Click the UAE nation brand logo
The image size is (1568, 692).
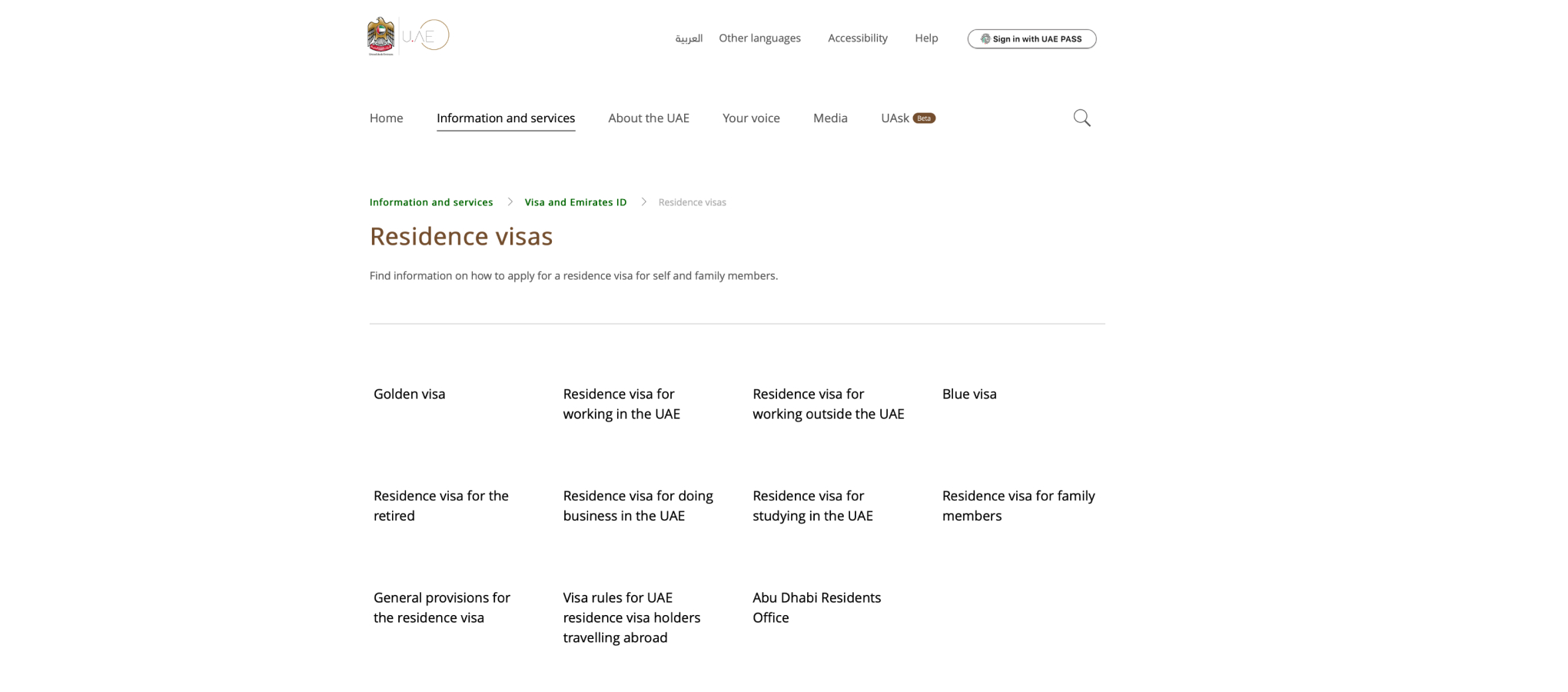tap(427, 35)
